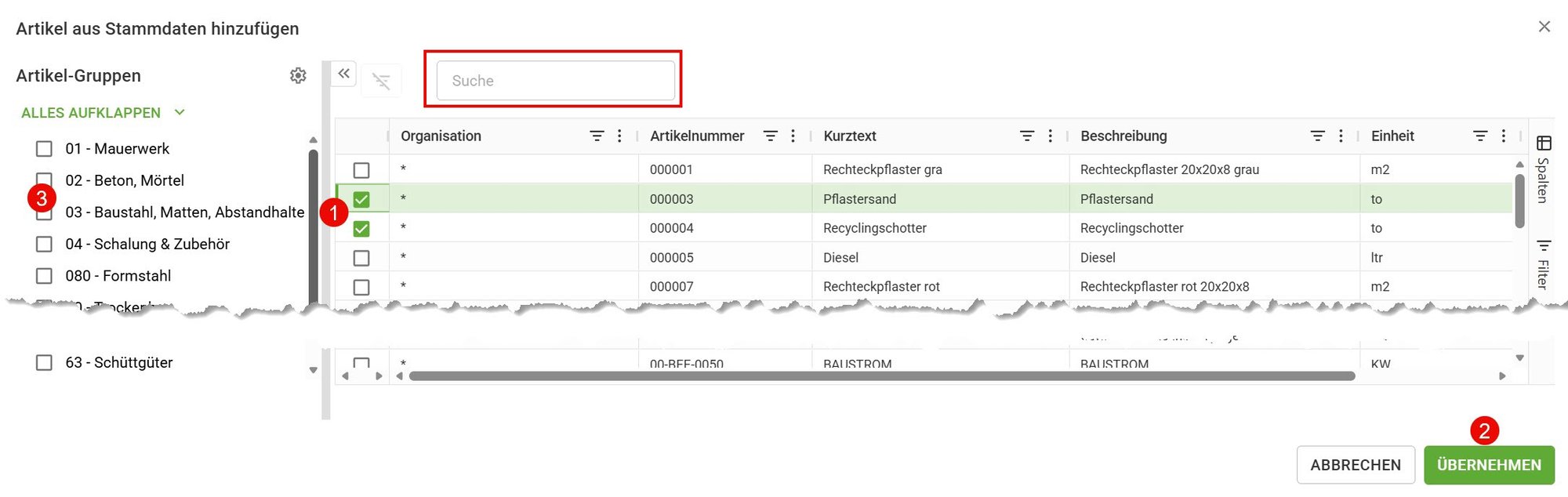Sort by the Kurztext column header
Image resolution: width=1568 pixels, height=497 pixels.
(850, 136)
